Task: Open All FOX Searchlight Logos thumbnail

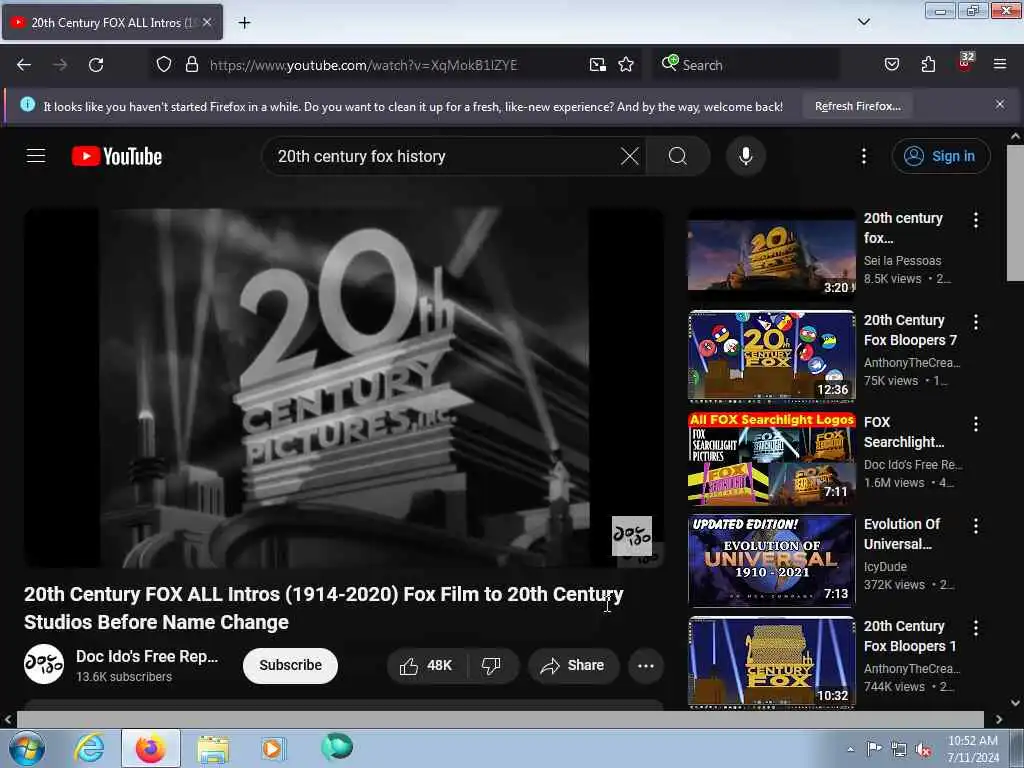Action: 771,457
